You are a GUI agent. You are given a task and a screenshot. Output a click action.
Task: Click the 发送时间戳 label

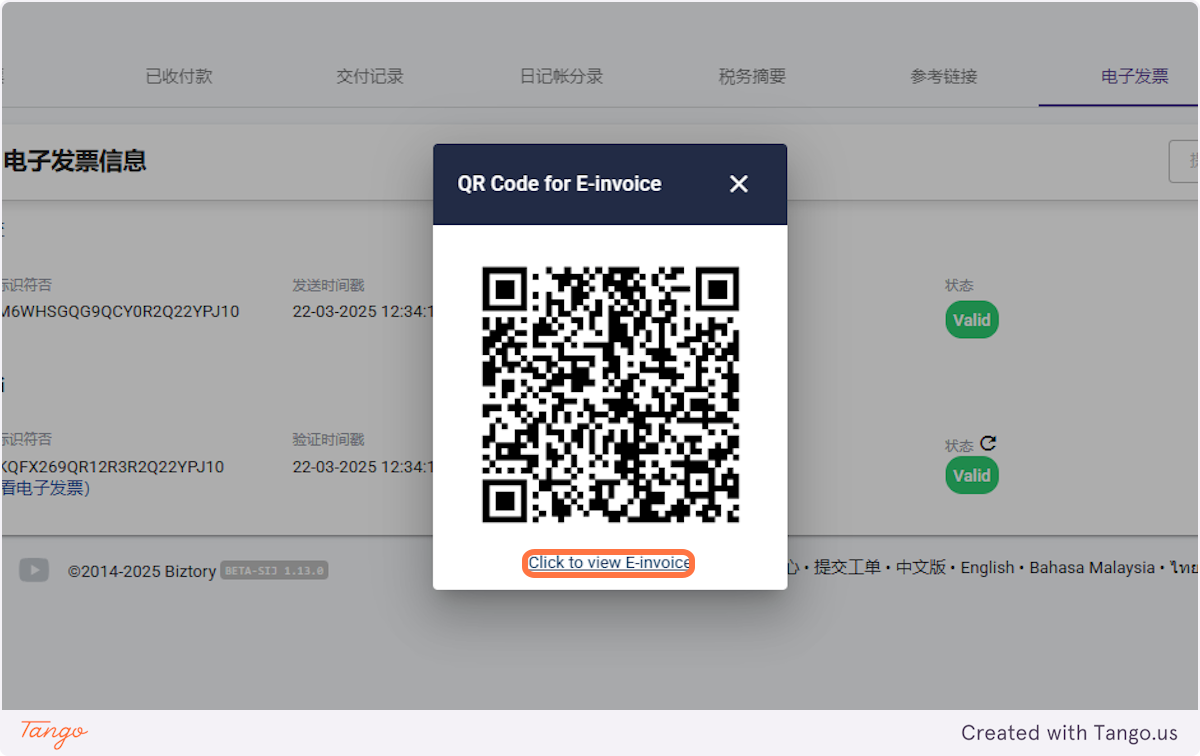328,285
